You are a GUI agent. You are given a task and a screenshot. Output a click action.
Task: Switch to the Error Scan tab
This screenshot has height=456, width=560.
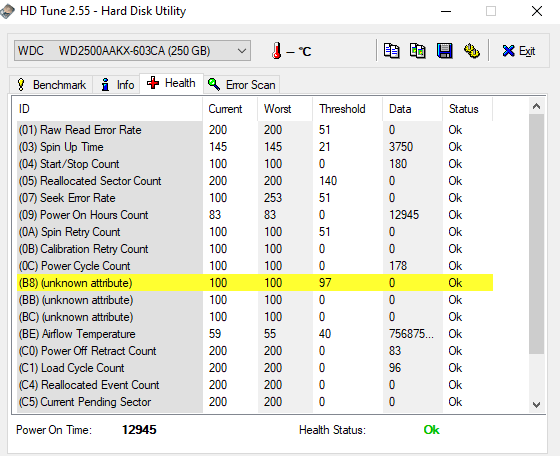tap(242, 85)
